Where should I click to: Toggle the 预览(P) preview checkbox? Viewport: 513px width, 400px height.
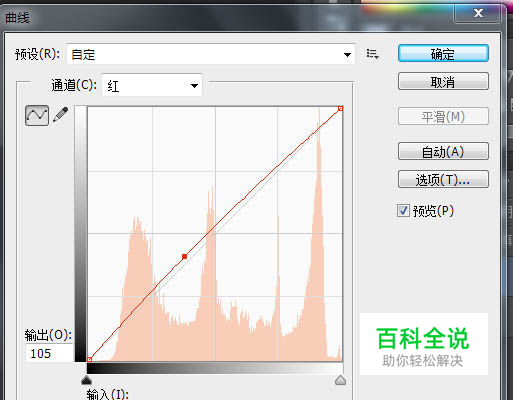point(403,210)
